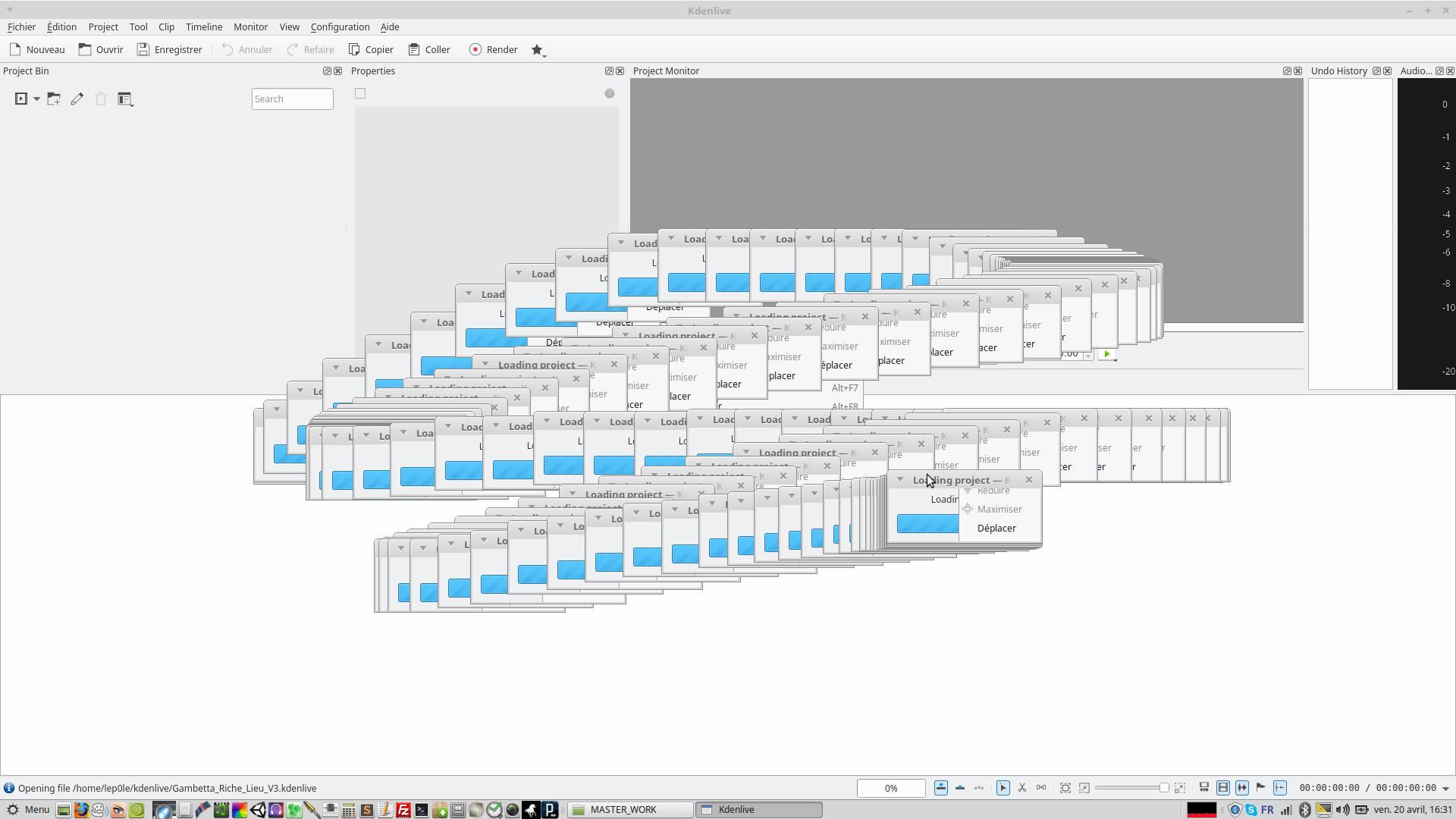Open the Configuration menu
This screenshot has width=1456, height=819.
tap(340, 27)
